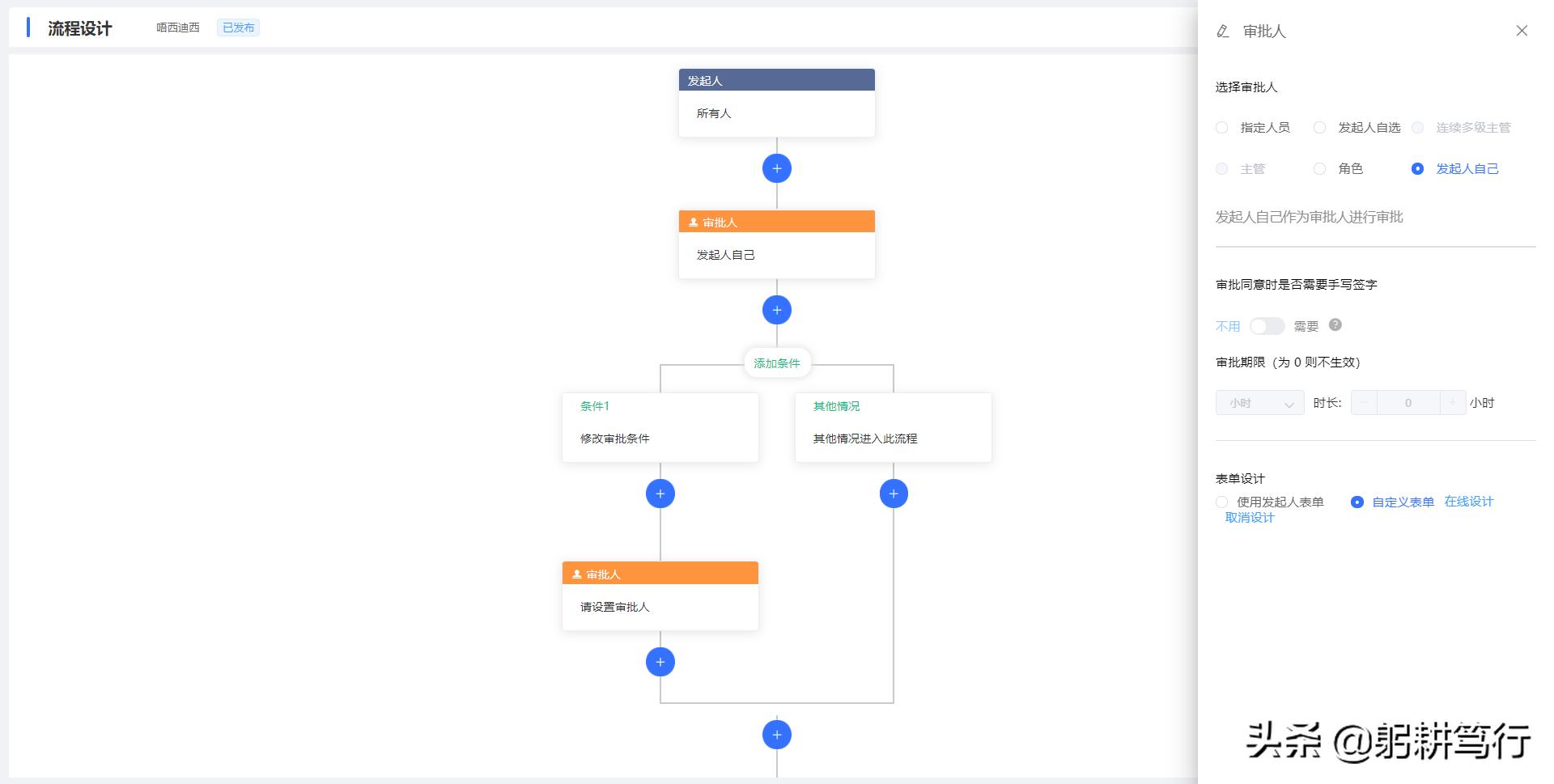Click the 添加条件 button
Viewport: 1554px width, 784px height.
tap(777, 363)
